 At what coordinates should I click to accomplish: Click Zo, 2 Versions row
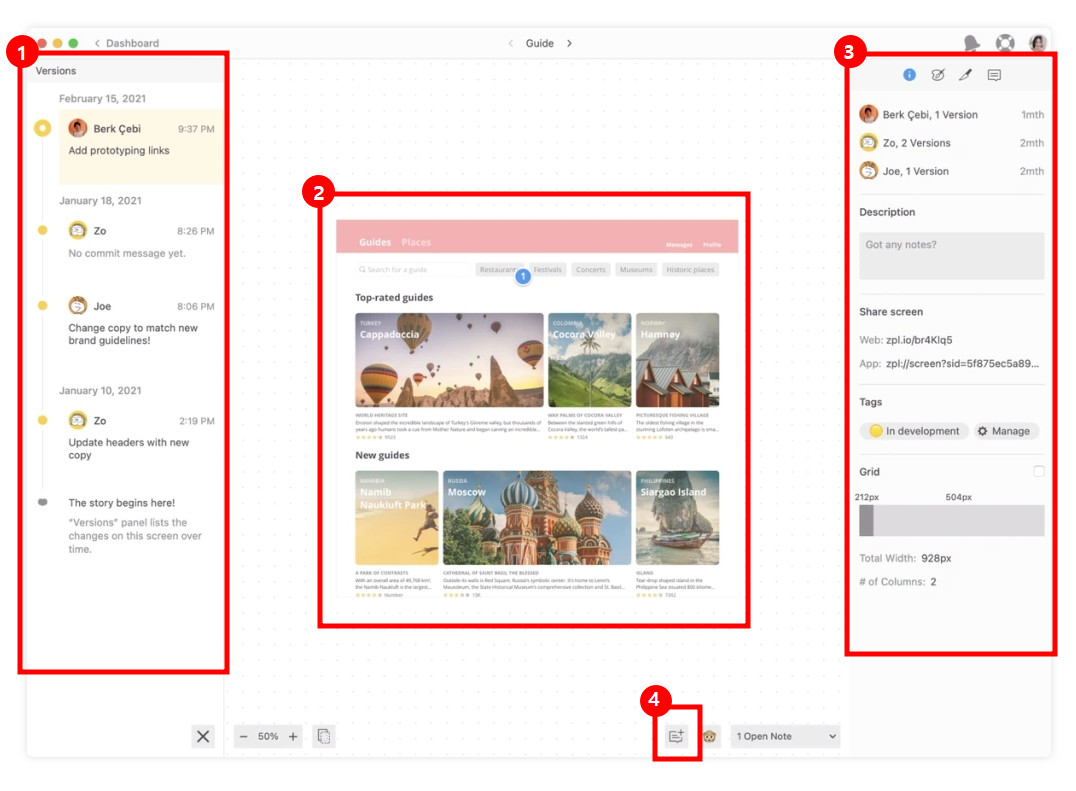(952, 143)
